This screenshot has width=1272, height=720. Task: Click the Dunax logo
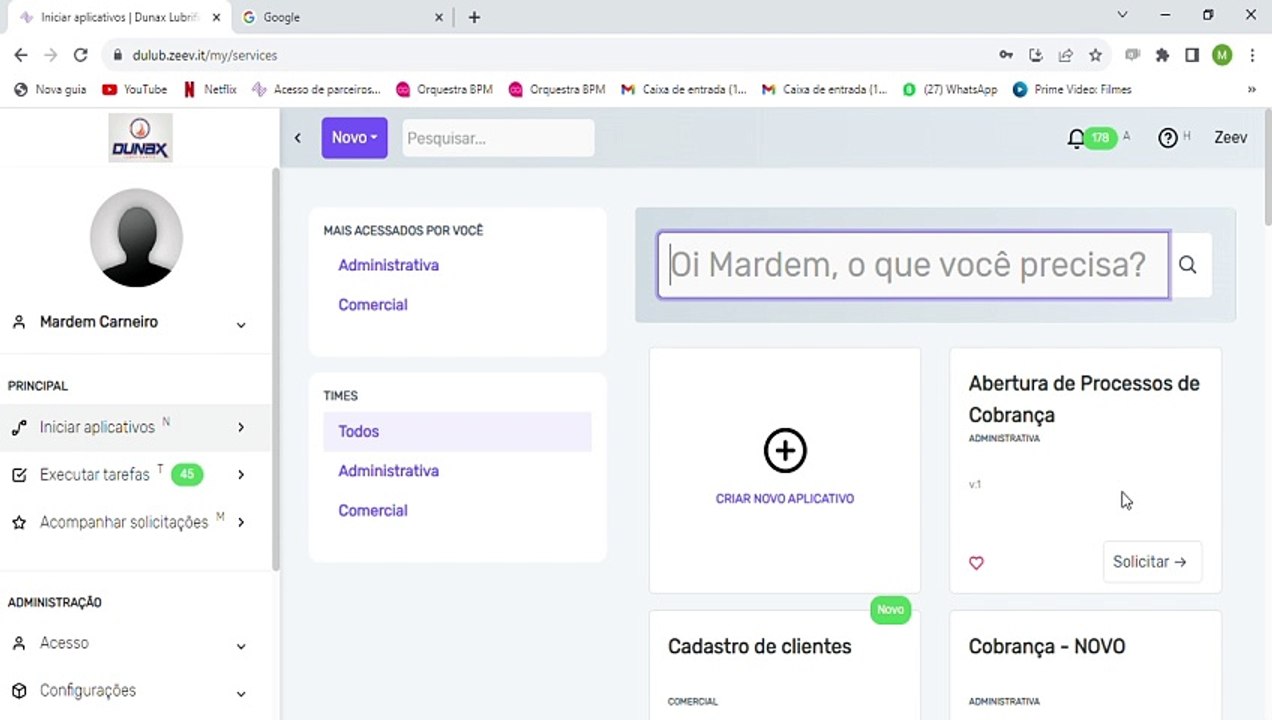pyautogui.click(x=141, y=138)
